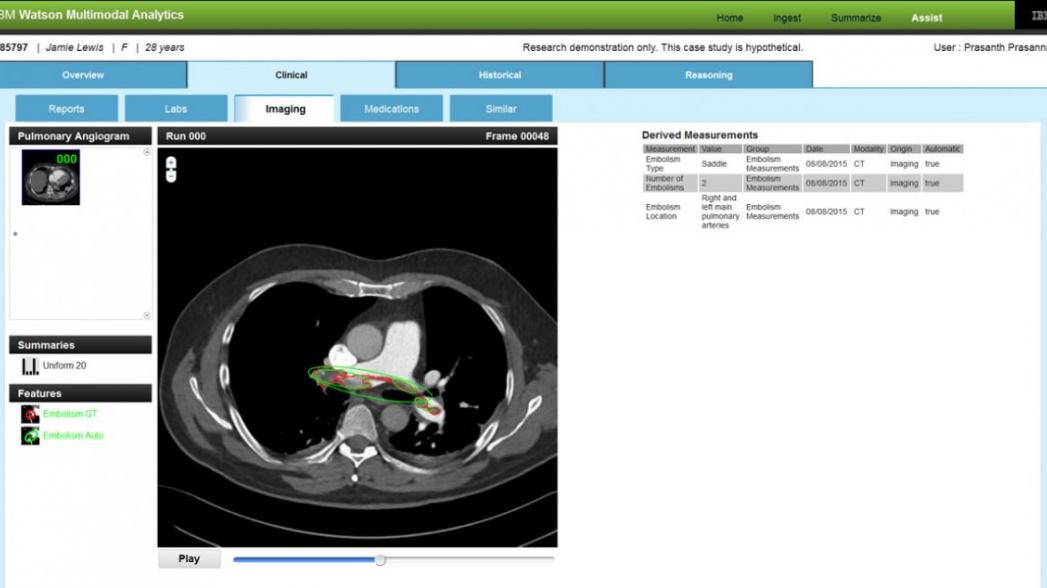Viewport: 1047px width, 588px height.
Task: Toggle the Embolism Auto overlay label
Action: pos(73,436)
